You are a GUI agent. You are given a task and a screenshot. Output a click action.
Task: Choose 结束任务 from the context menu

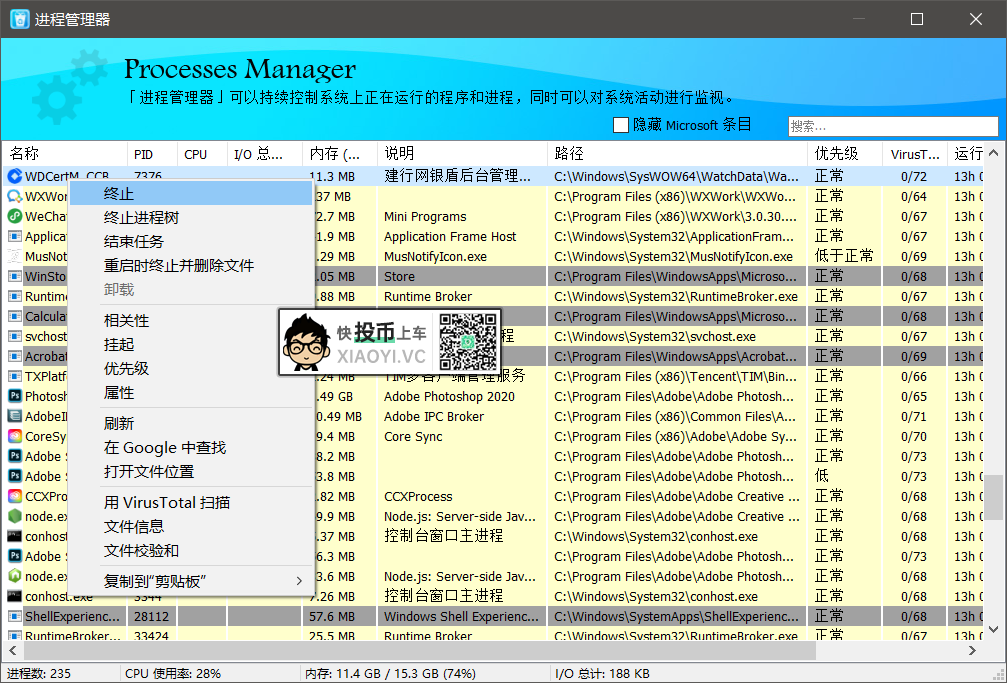click(191, 241)
